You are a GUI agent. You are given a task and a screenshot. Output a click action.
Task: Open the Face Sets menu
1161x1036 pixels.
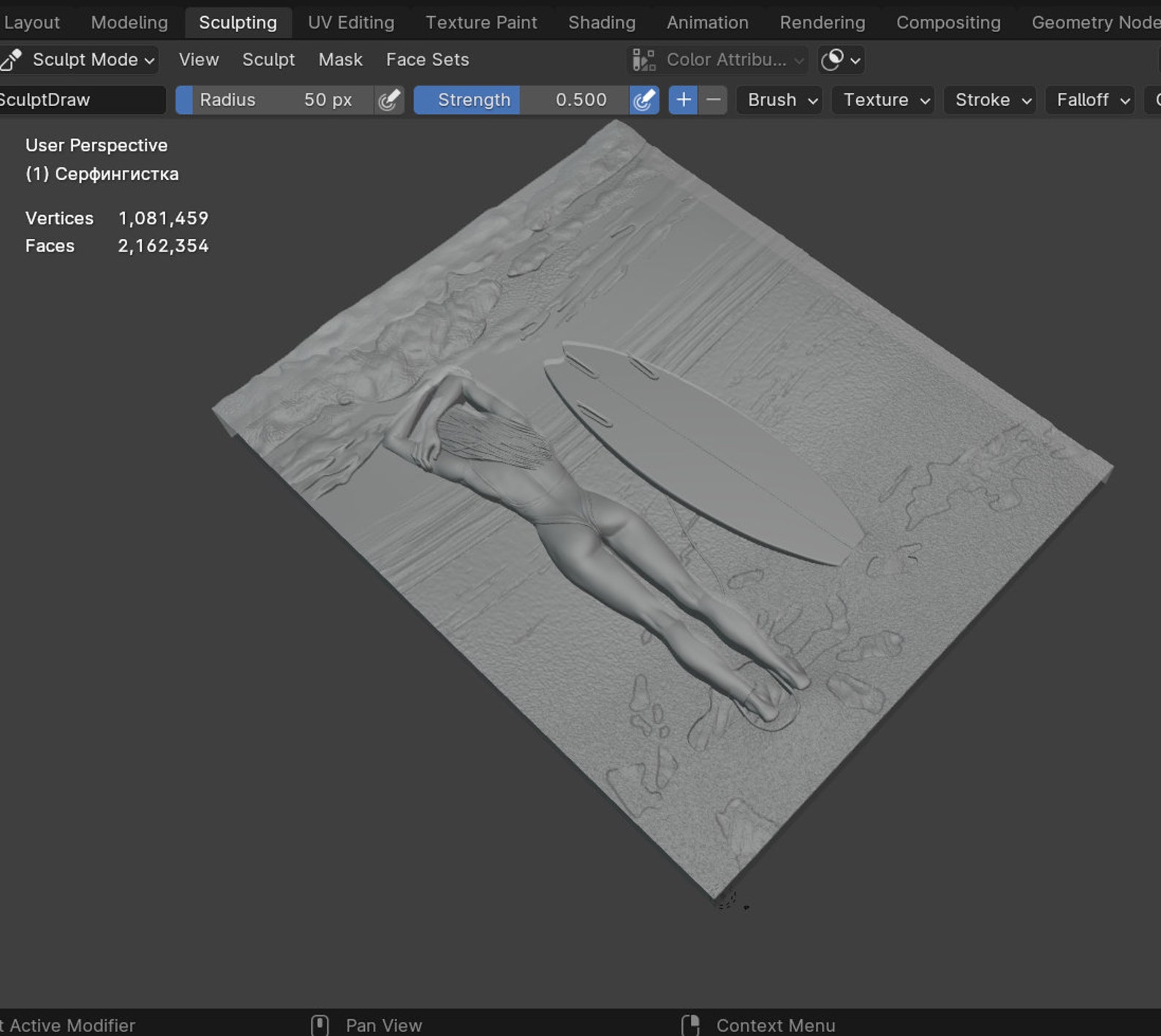tap(428, 59)
